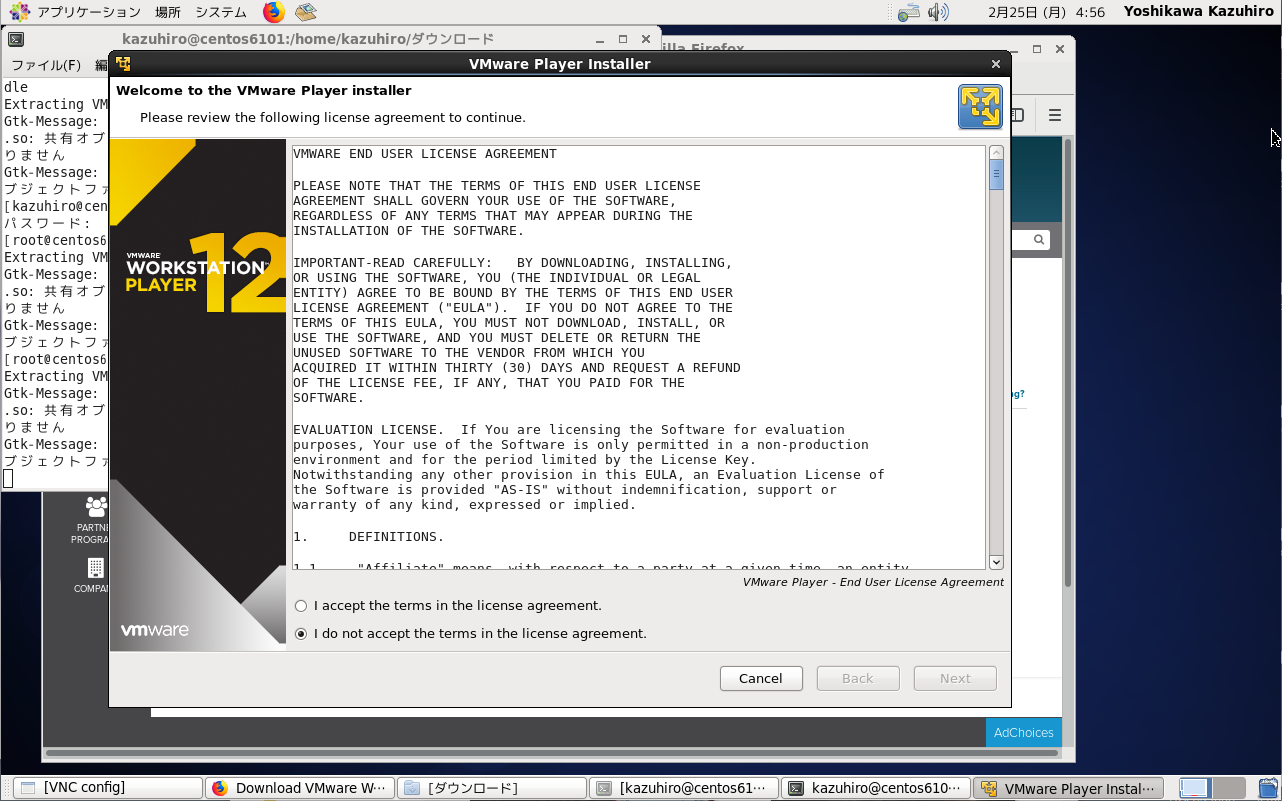Viewport: 1282px width, 801px height.
Task: Click the AdChoices link
Action: 1023,732
